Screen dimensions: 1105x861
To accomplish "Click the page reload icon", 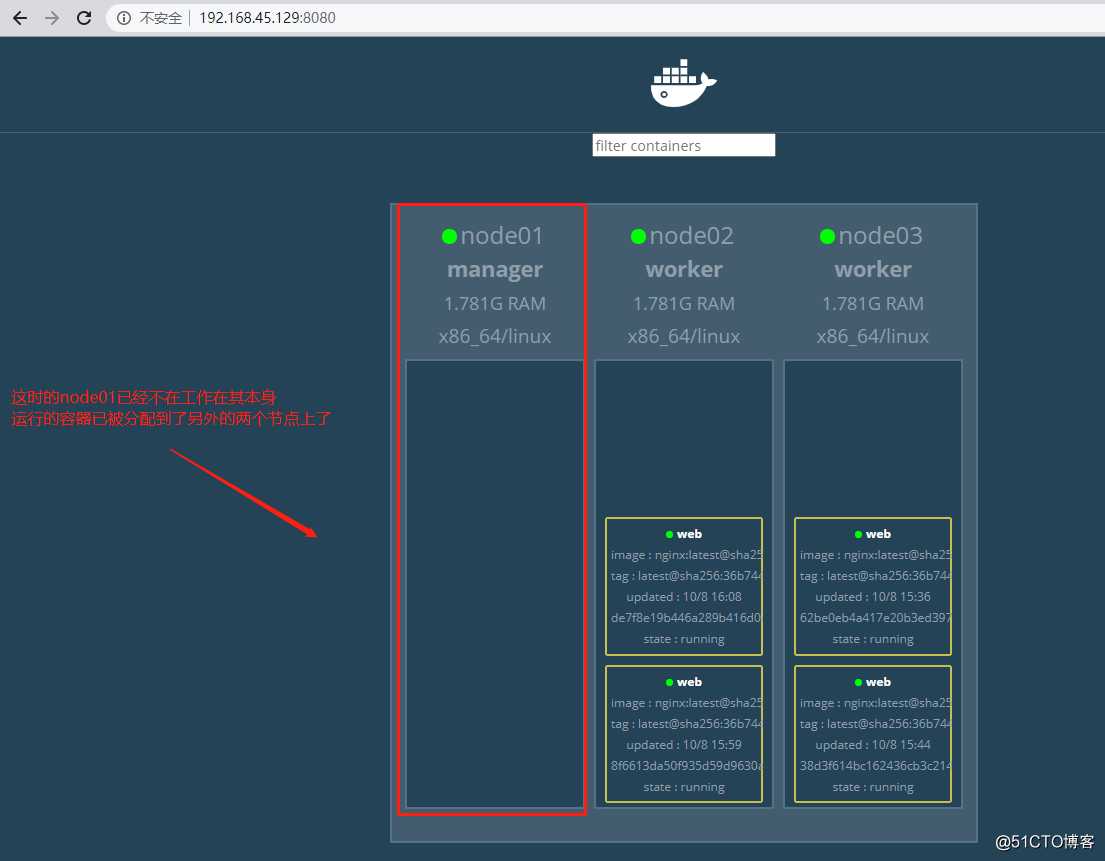I will tap(84, 17).
